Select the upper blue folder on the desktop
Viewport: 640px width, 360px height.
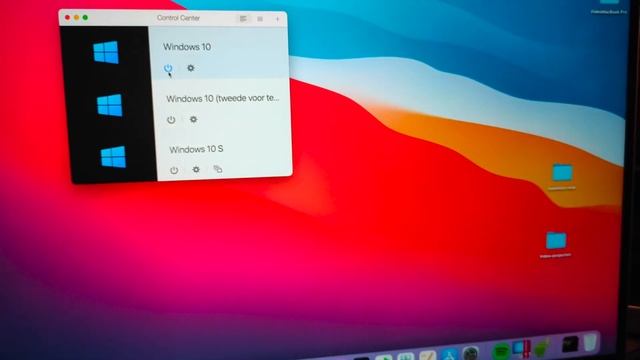(562, 173)
